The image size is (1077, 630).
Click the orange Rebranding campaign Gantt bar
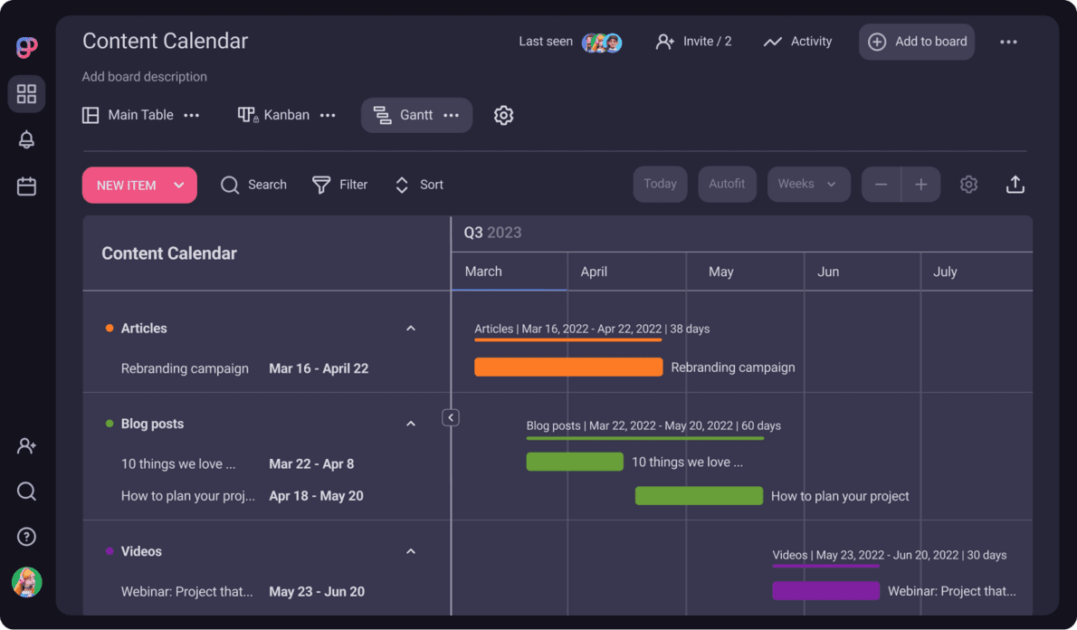(x=568, y=367)
